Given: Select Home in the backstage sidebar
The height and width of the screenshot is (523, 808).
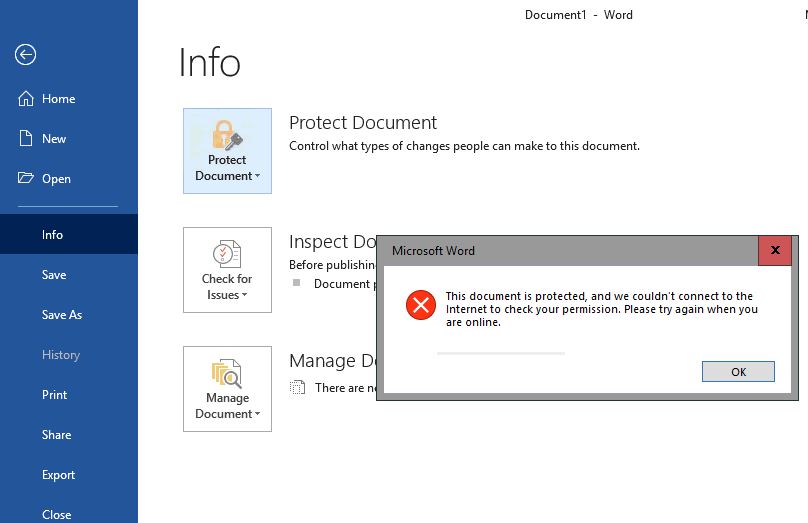Looking at the screenshot, I should pos(69,98).
